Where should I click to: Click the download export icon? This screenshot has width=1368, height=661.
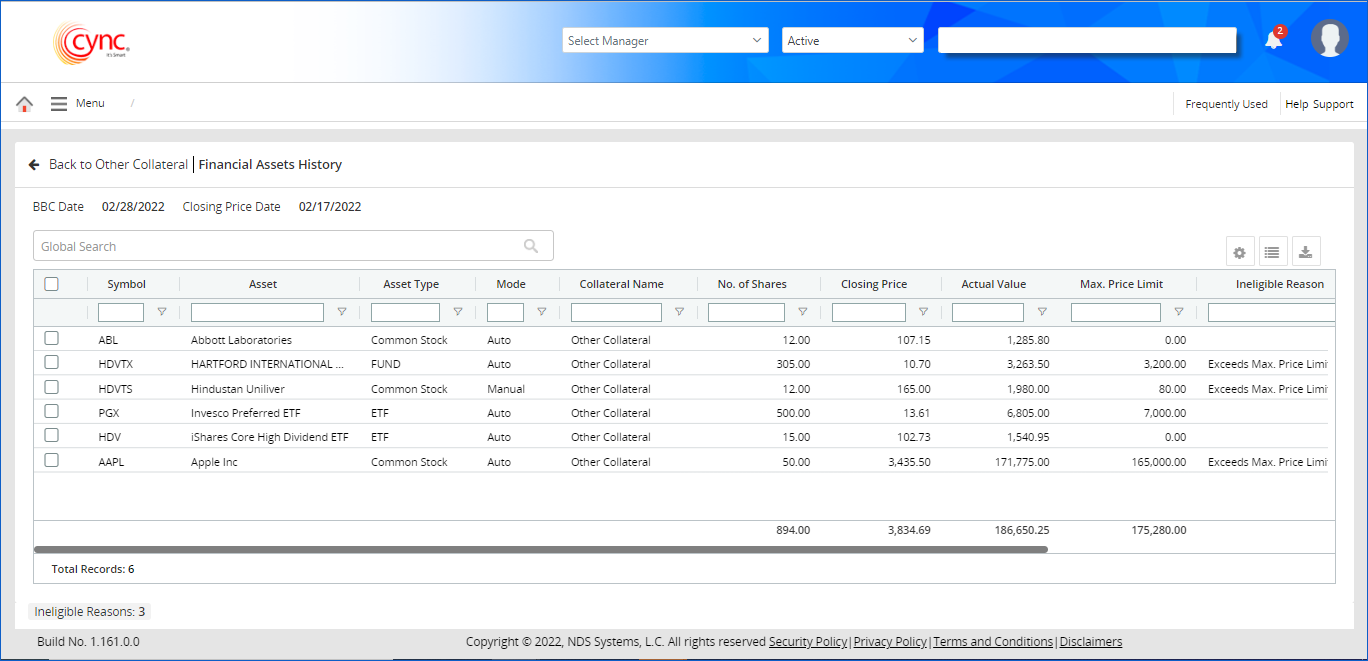coord(1305,253)
